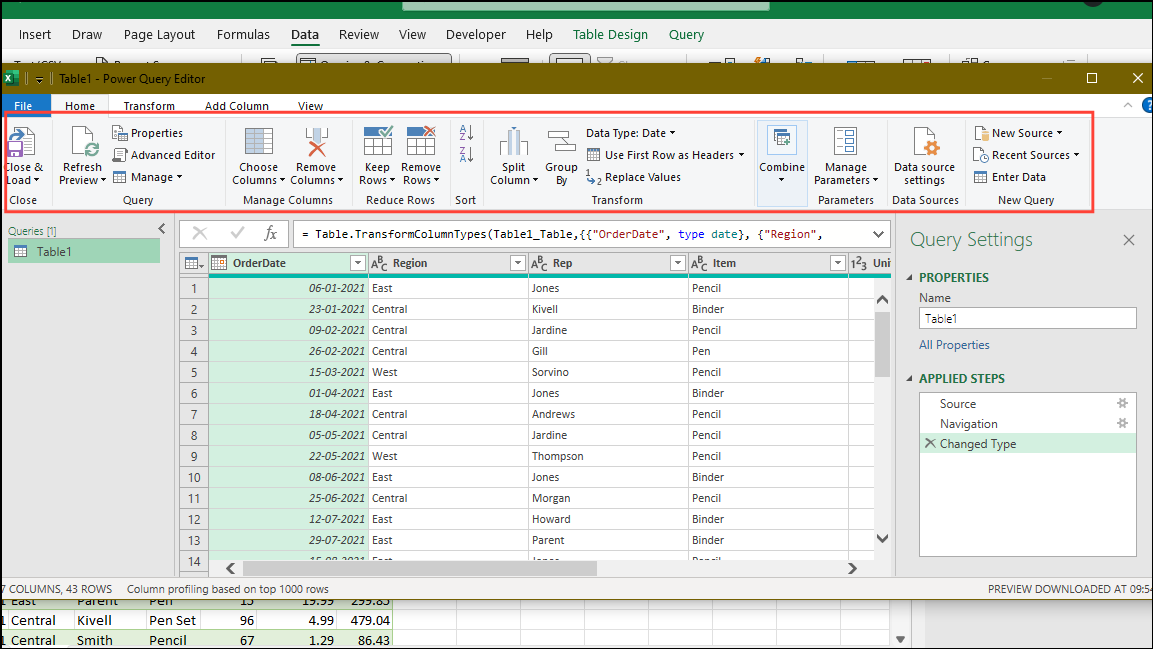Screen dimensions: 1153x649
Task: Refresh the query preview
Action: tap(82, 154)
